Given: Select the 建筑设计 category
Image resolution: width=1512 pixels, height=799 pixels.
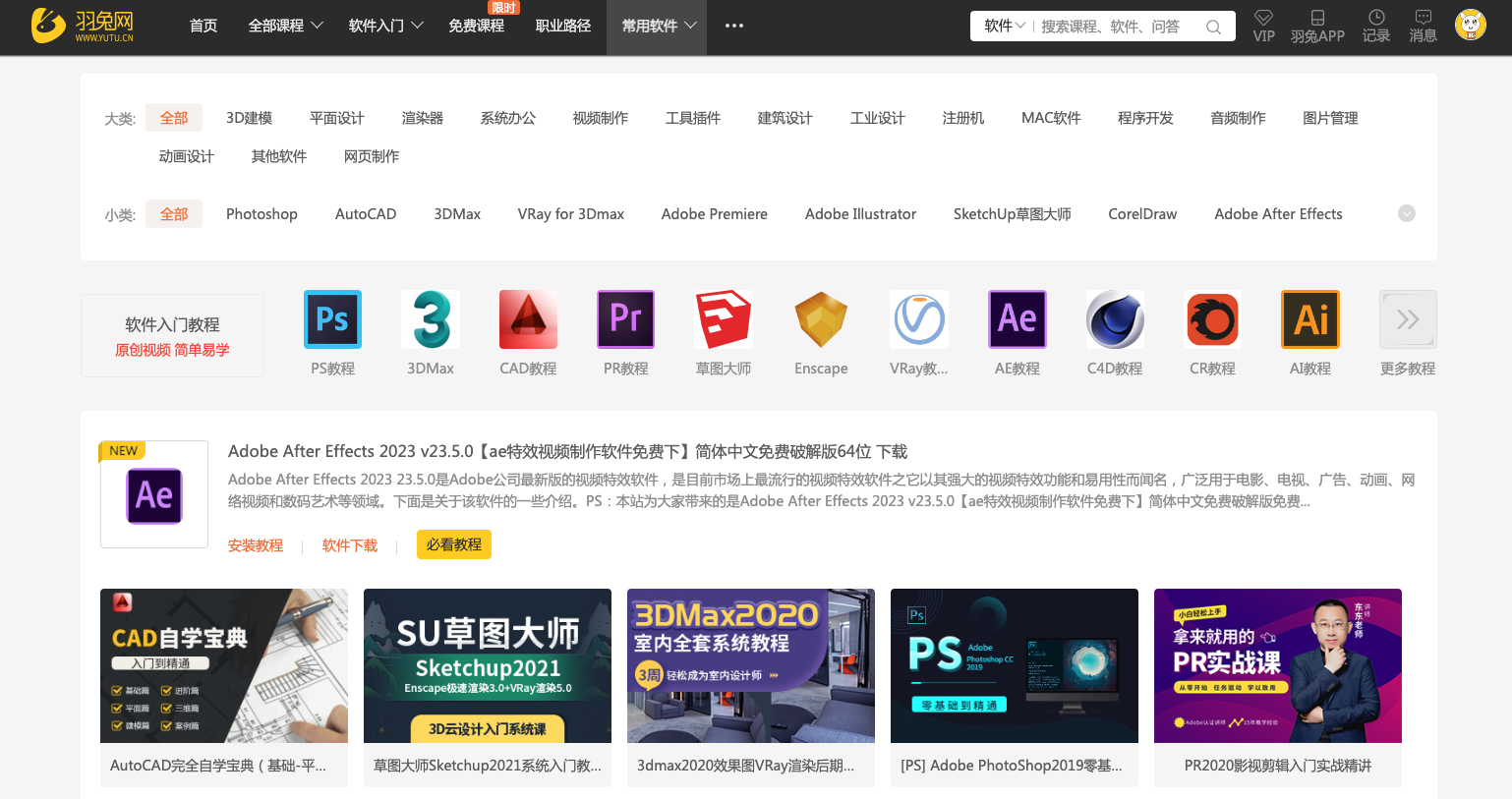Looking at the screenshot, I should (x=785, y=118).
